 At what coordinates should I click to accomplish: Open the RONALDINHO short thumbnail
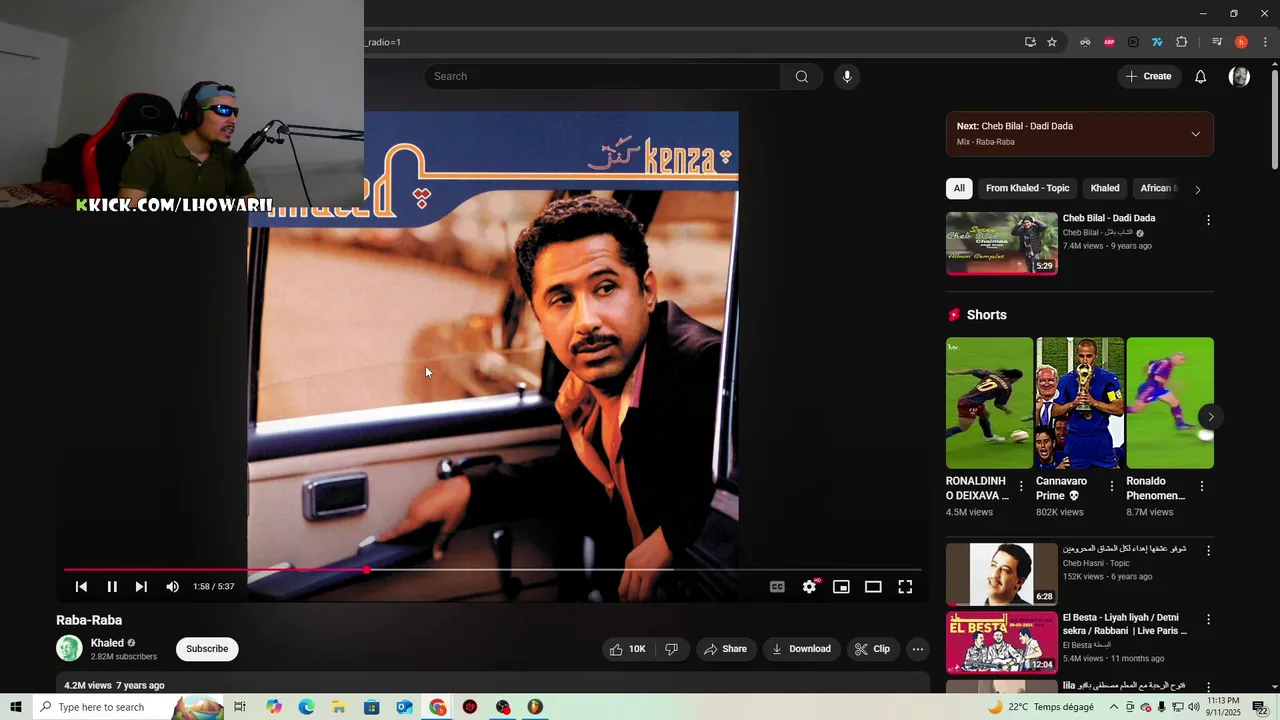click(x=989, y=403)
